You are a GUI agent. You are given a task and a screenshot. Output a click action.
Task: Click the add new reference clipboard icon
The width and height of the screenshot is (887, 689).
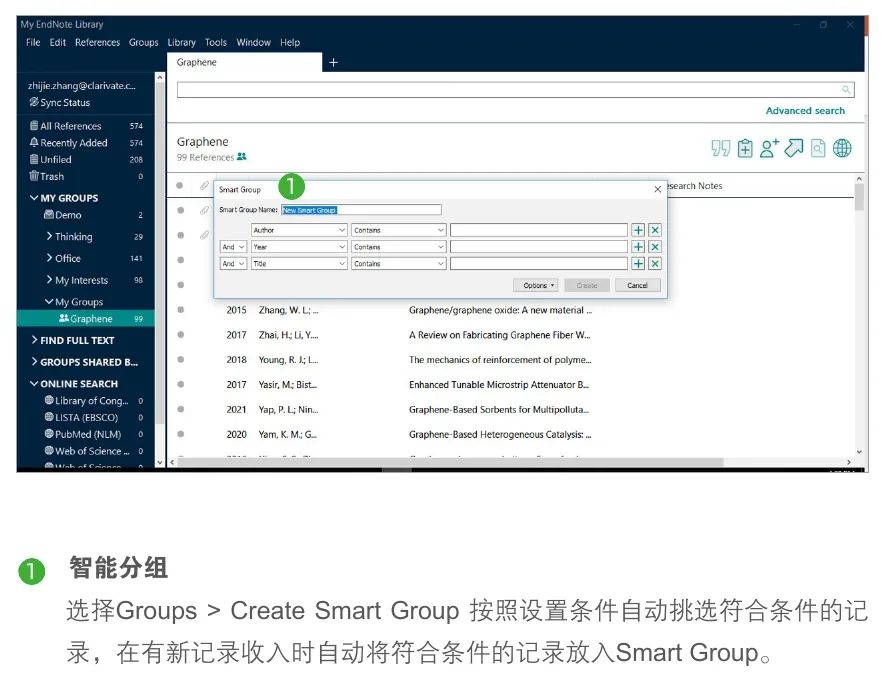[x=745, y=148]
